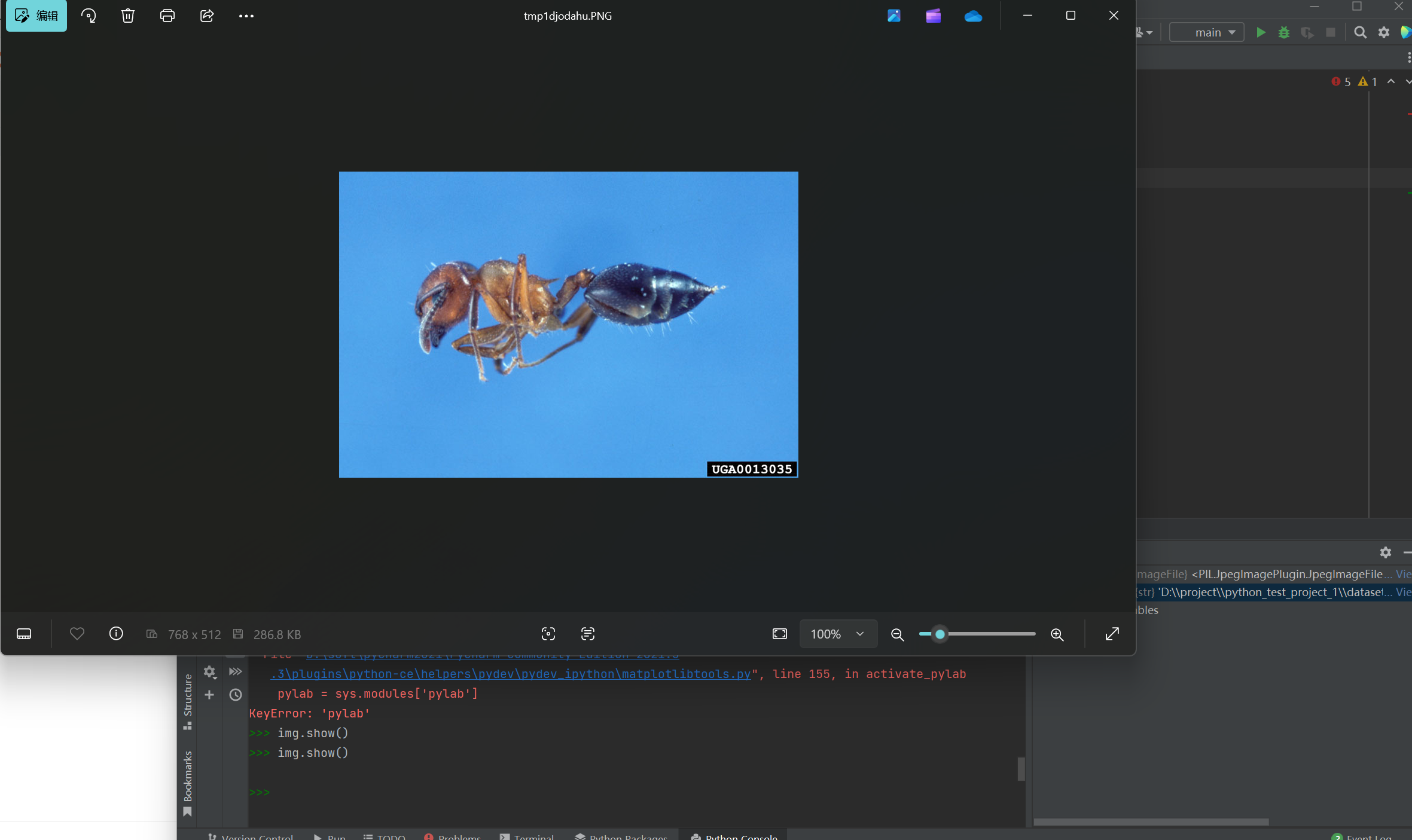Screen dimensions: 1412x840
Task: Switch to the Python Console tab
Action: [x=734, y=835]
